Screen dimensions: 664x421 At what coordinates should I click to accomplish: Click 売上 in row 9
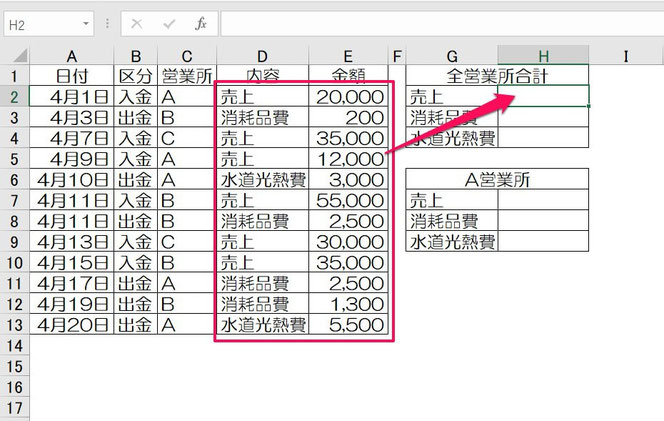click(263, 242)
